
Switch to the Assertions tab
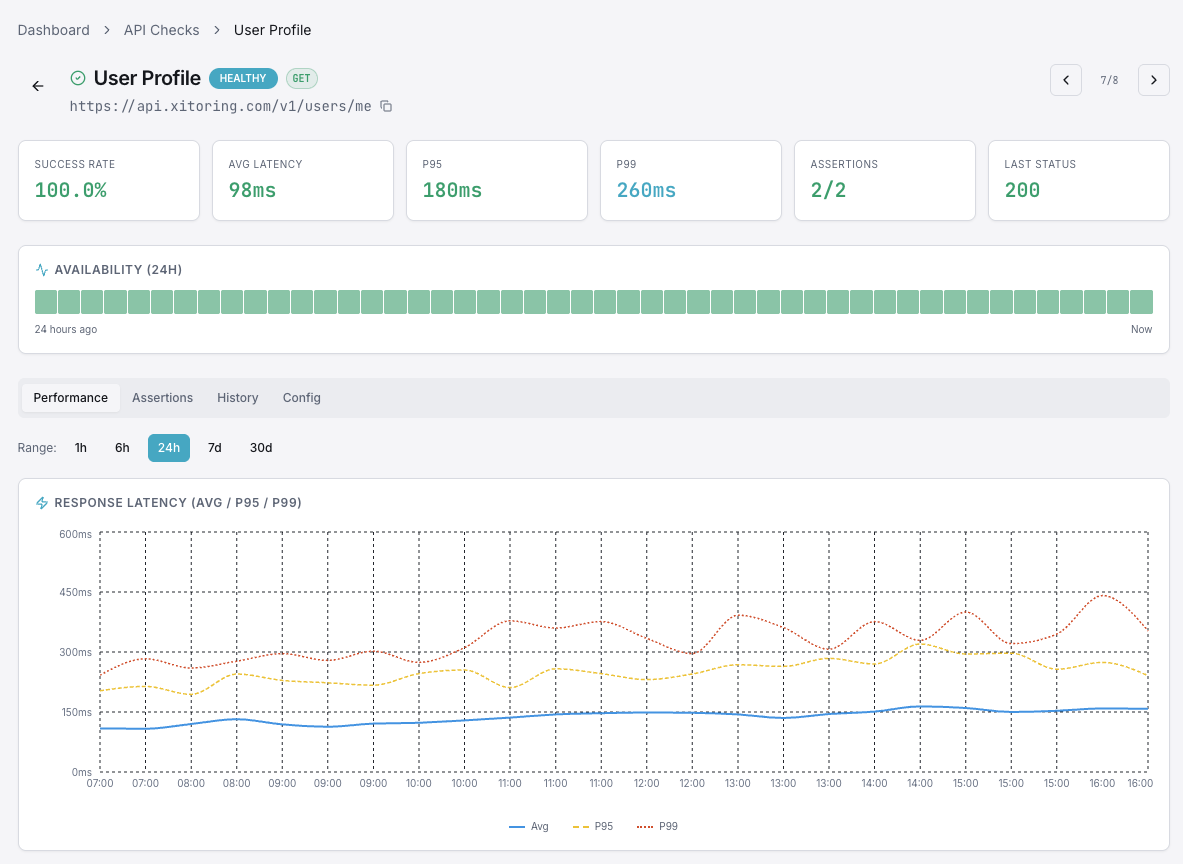point(162,397)
